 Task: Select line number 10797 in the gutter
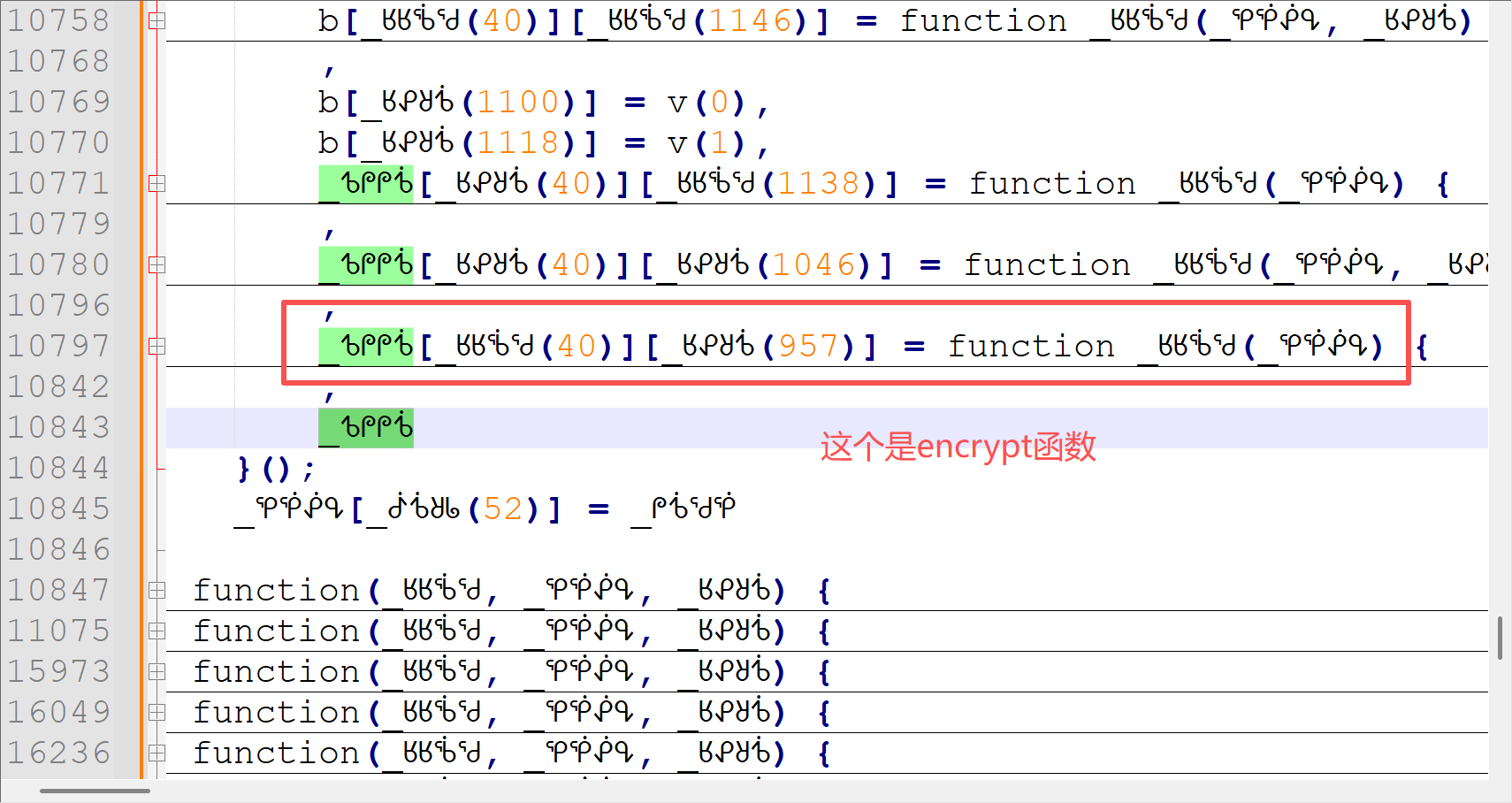click(58, 346)
